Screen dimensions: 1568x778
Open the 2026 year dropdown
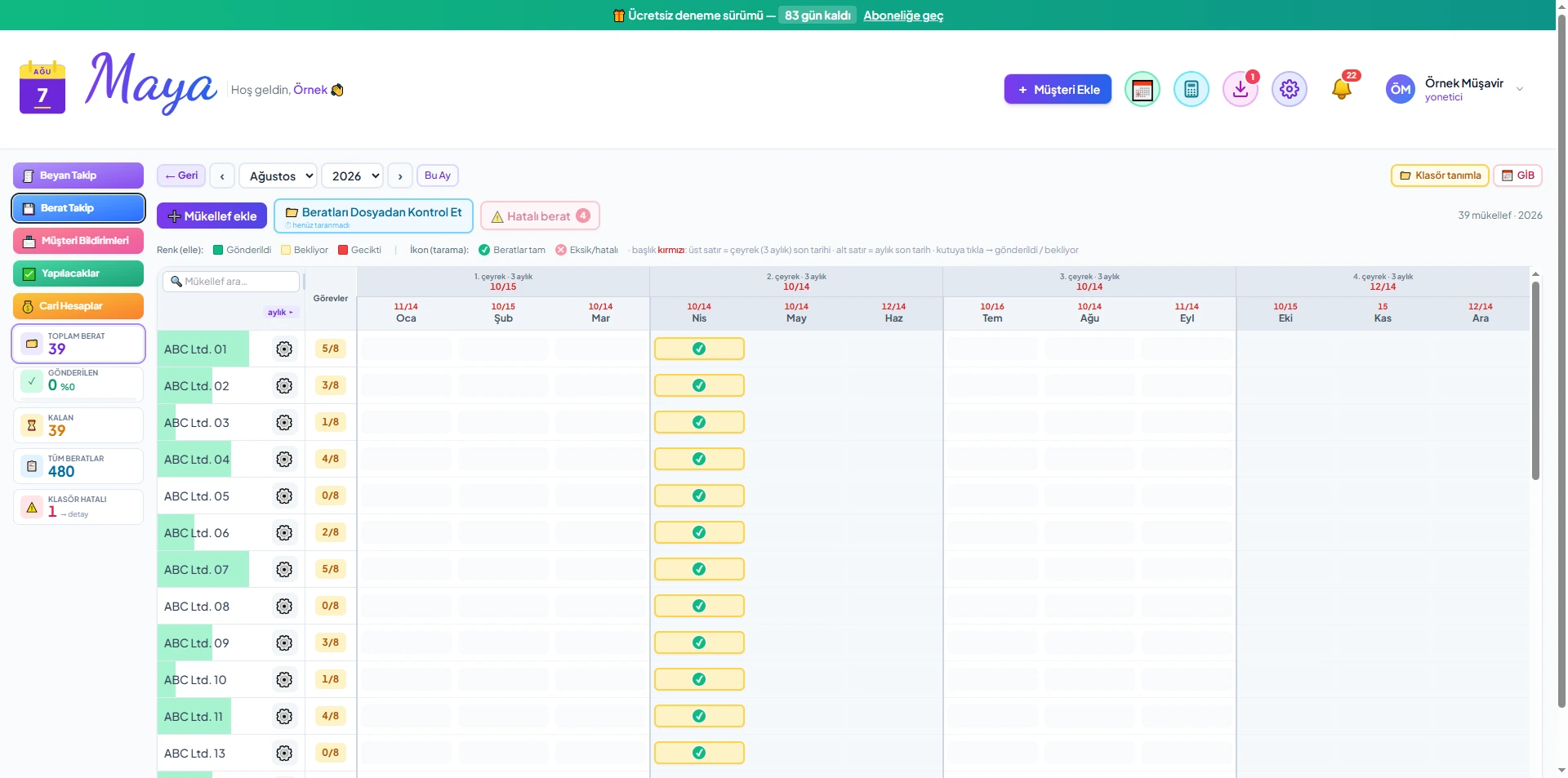(352, 176)
